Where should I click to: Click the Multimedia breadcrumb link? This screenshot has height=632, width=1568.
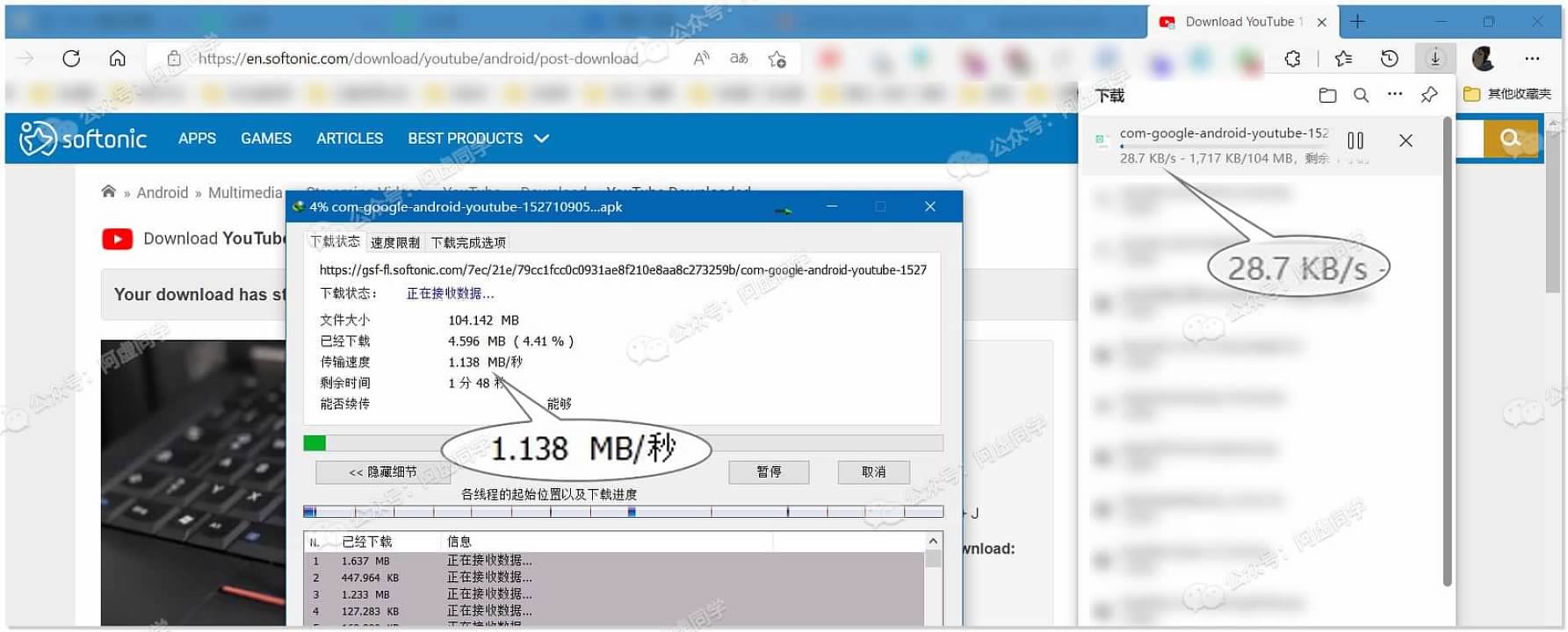pyautogui.click(x=245, y=193)
